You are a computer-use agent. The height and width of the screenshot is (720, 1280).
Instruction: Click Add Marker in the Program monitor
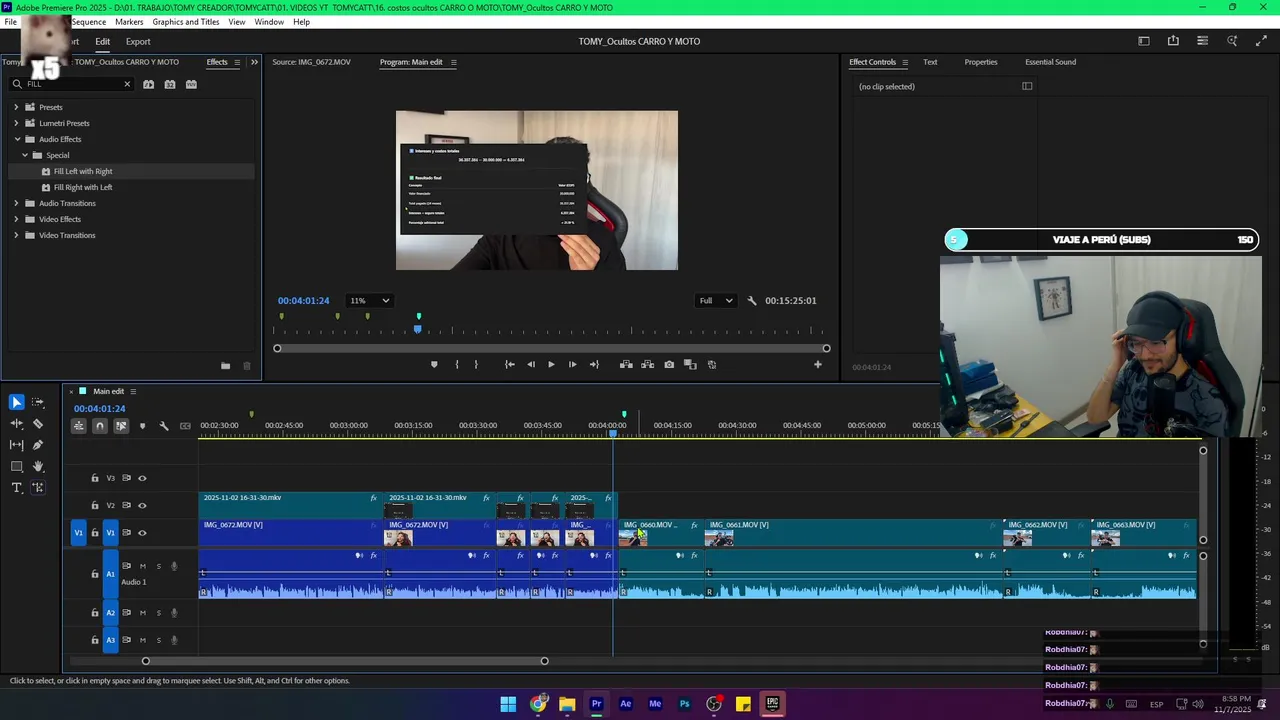pos(434,365)
